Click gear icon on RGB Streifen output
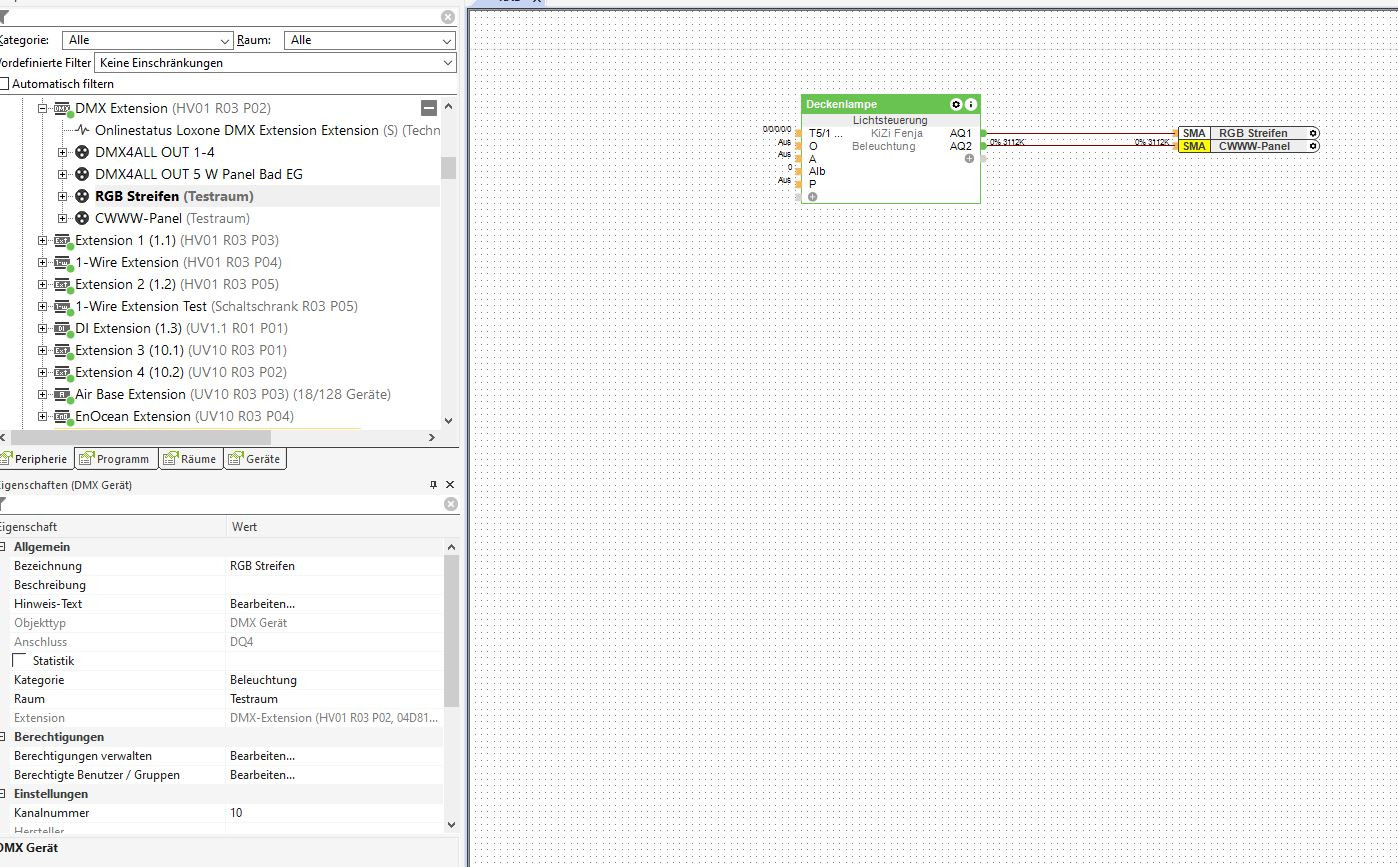 click(1313, 133)
